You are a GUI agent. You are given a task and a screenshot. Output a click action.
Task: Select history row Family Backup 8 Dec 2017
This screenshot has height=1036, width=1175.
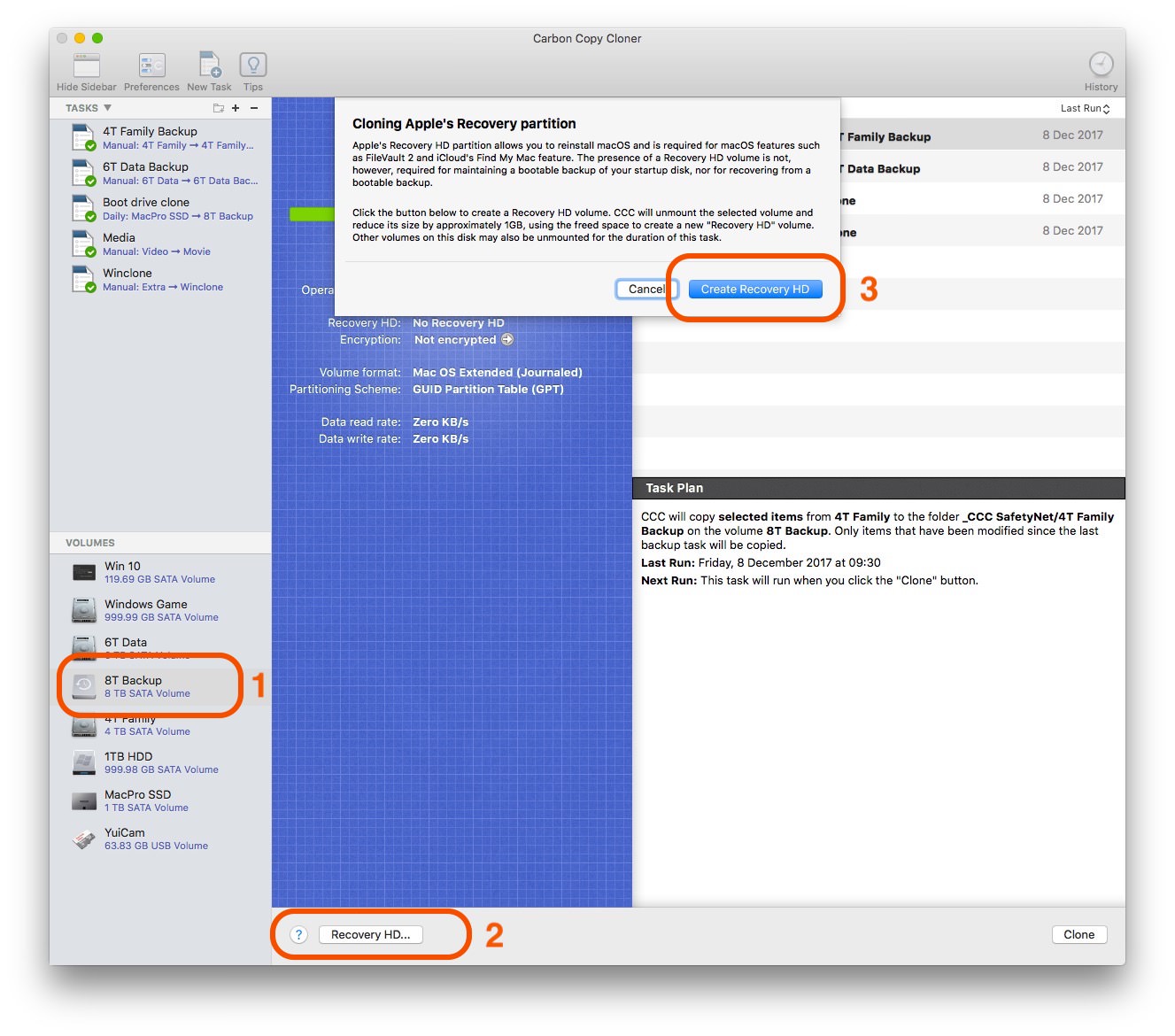983,135
